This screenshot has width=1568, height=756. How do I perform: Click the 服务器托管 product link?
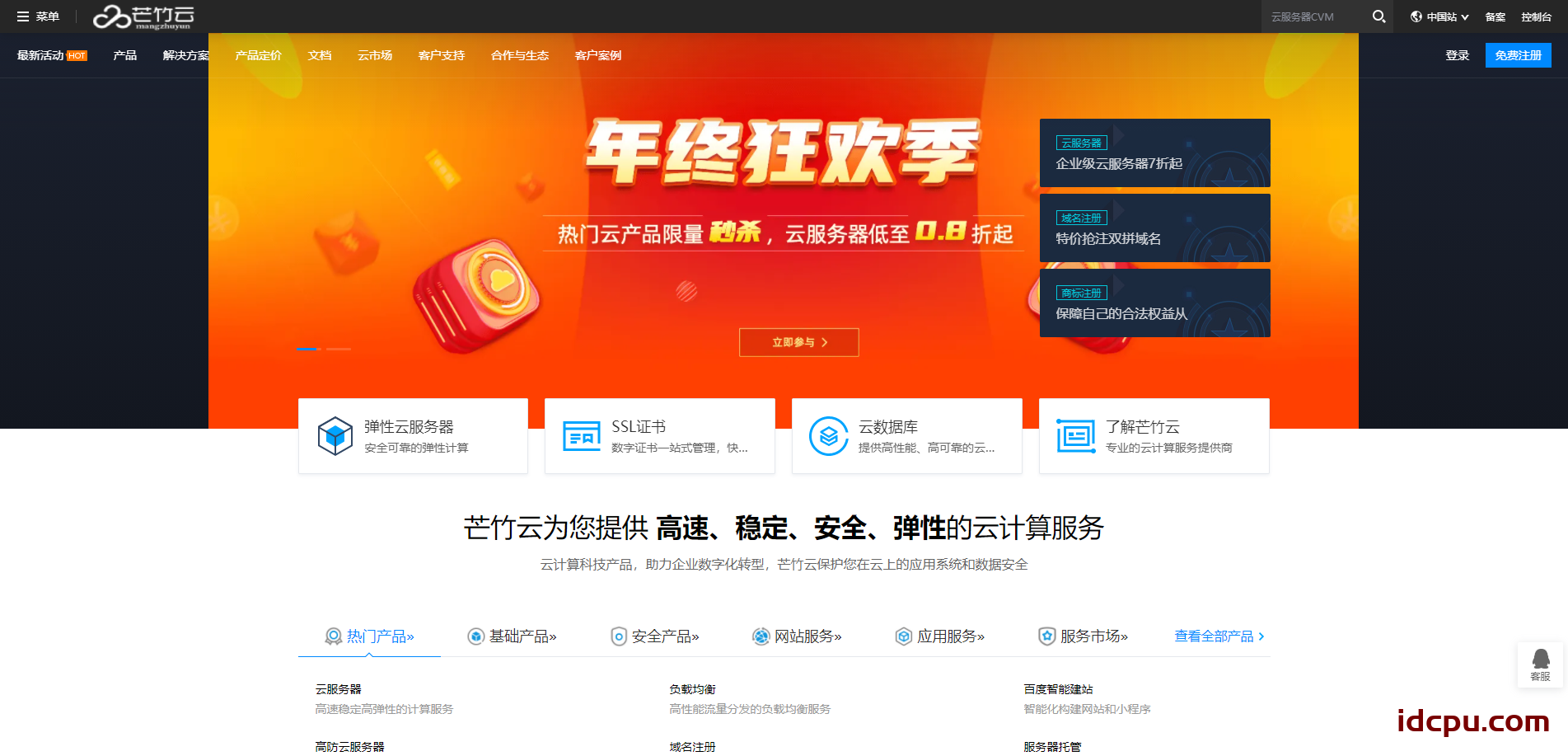point(1052,747)
